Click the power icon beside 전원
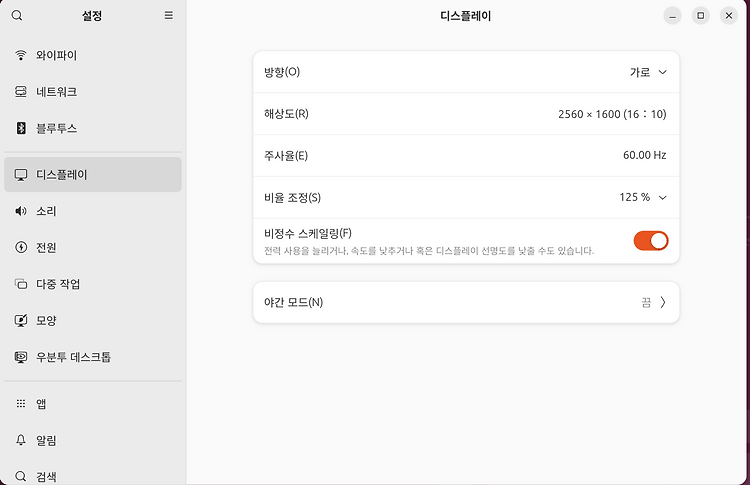The image size is (750, 485). (x=21, y=247)
